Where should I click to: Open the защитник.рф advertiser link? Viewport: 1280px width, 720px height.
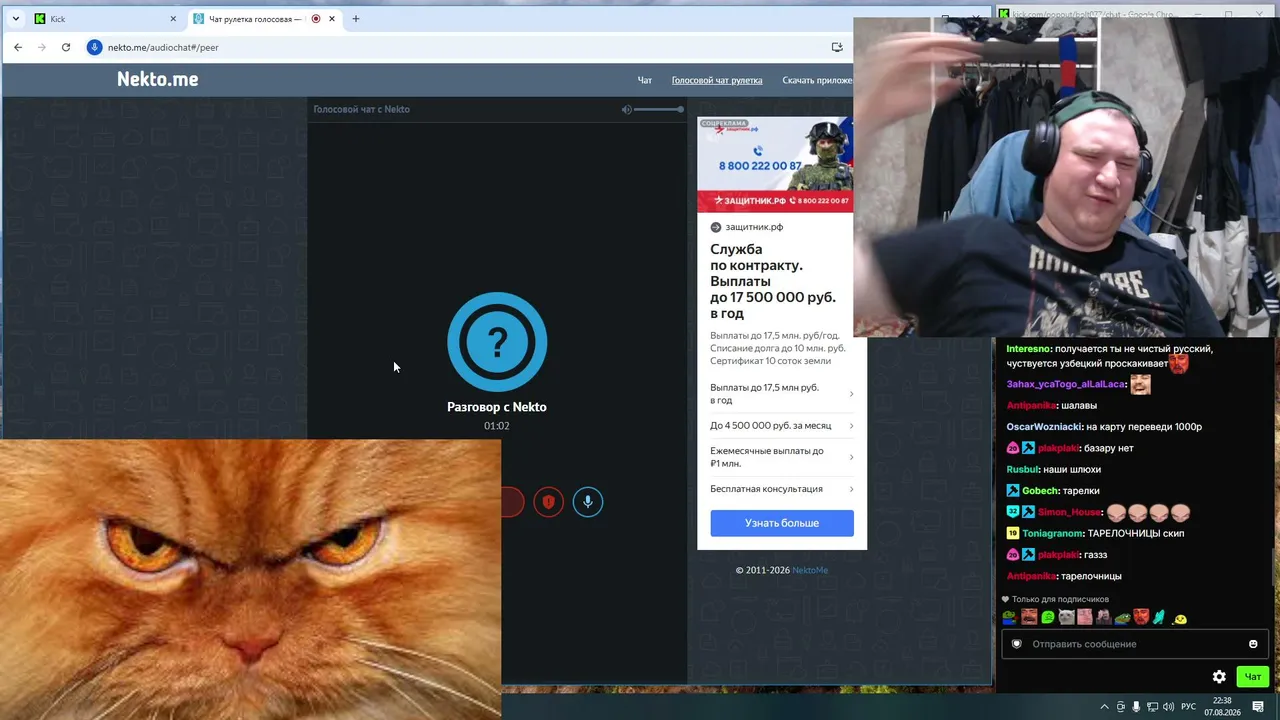(x=754, y=227)
